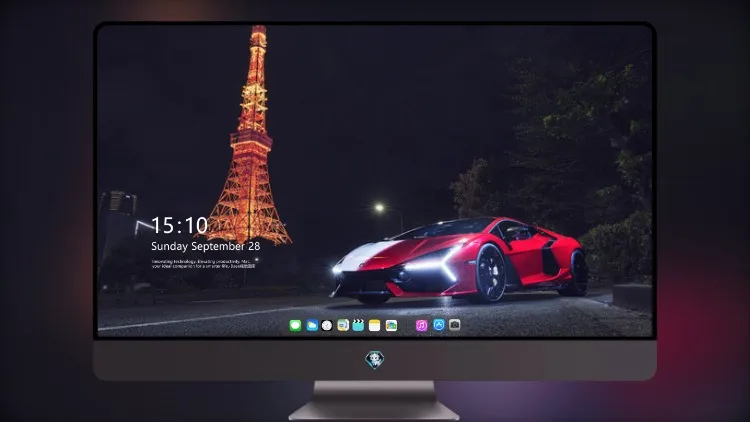The height and width of the screenshot is (422, 750).
Task: Open the yellow Notes app in dock
Action: pyautogui.click(x=375, y=326)
